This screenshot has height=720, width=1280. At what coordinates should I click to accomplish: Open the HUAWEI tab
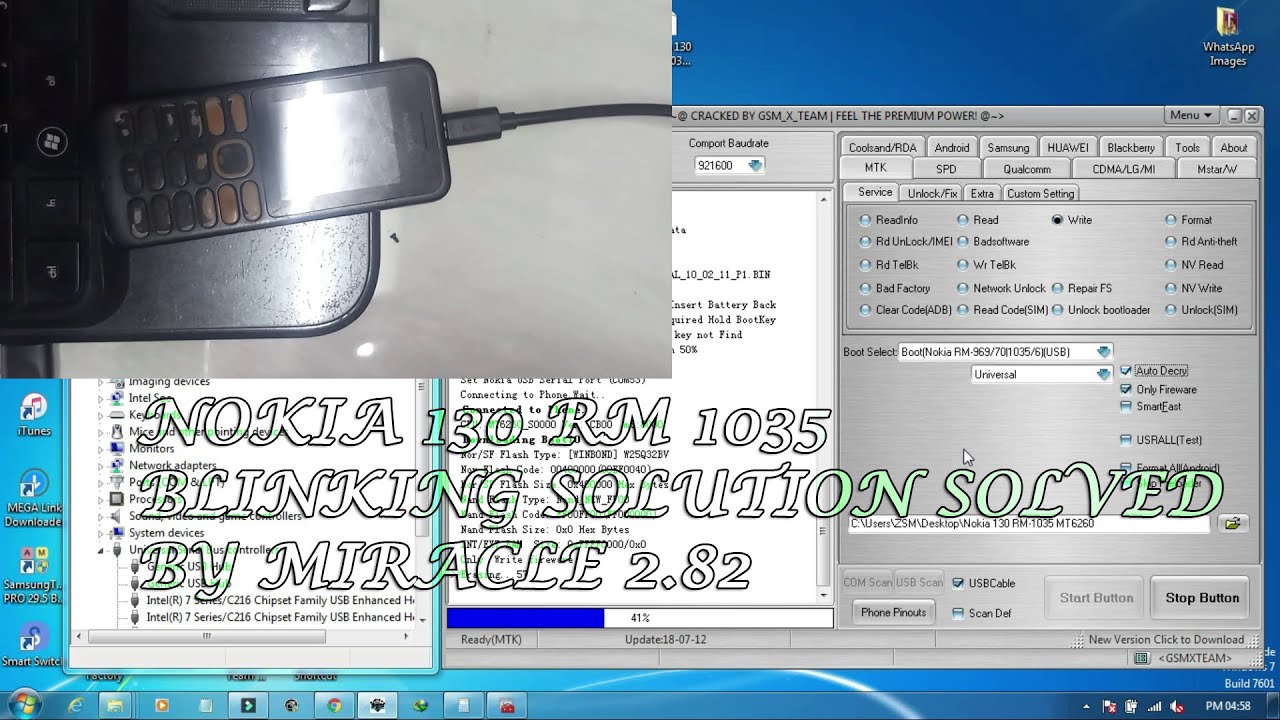pyautogui.click(x=1067, y=148)
